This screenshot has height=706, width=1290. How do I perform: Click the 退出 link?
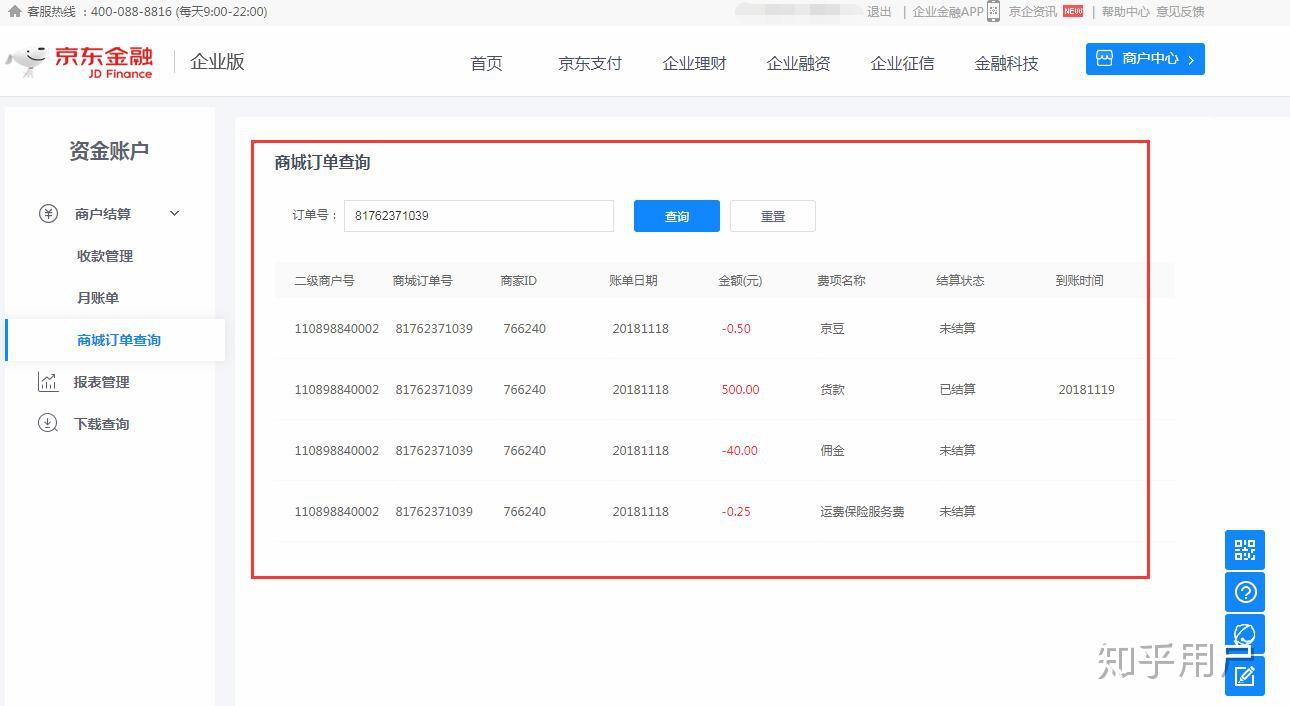pos(879,11)
